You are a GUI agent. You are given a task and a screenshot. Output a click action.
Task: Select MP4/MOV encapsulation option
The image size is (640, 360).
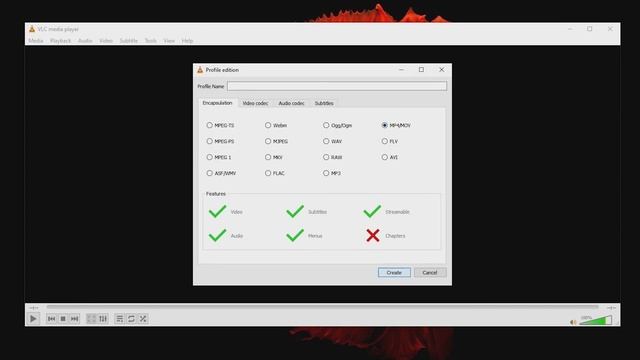[396, 125]
